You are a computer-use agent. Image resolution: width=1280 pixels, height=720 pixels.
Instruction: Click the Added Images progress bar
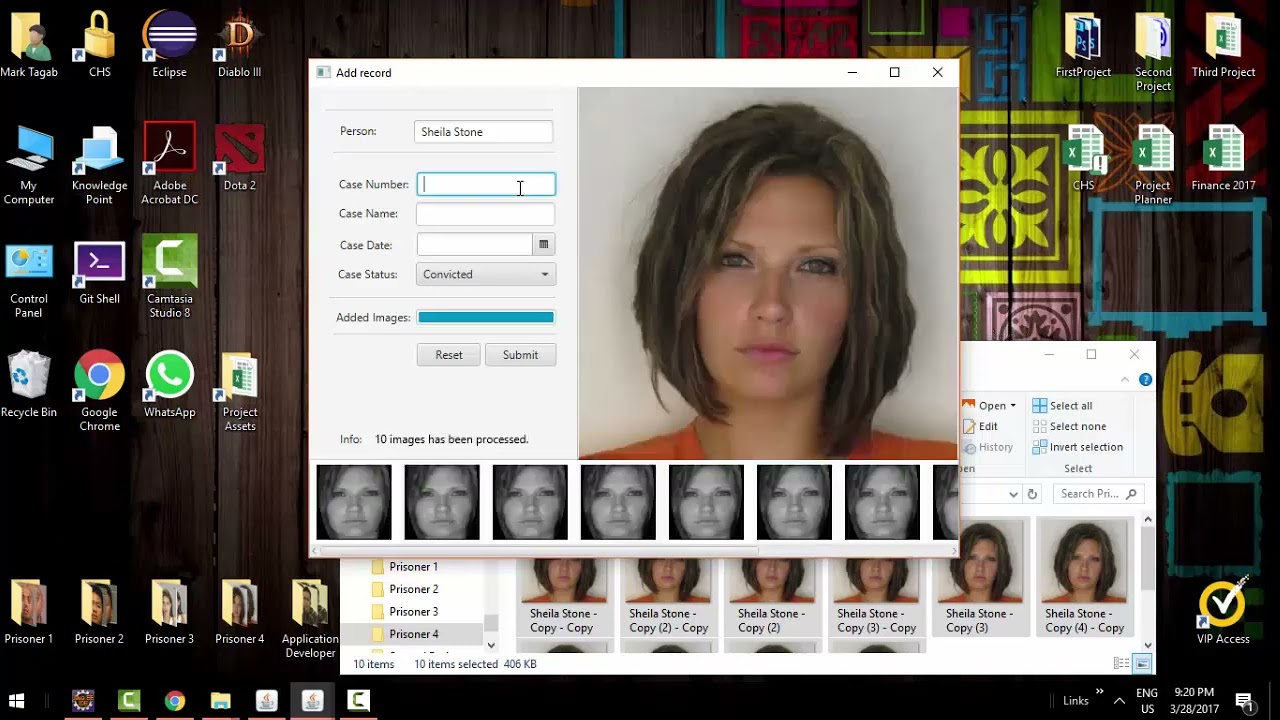tap(486, 317)
